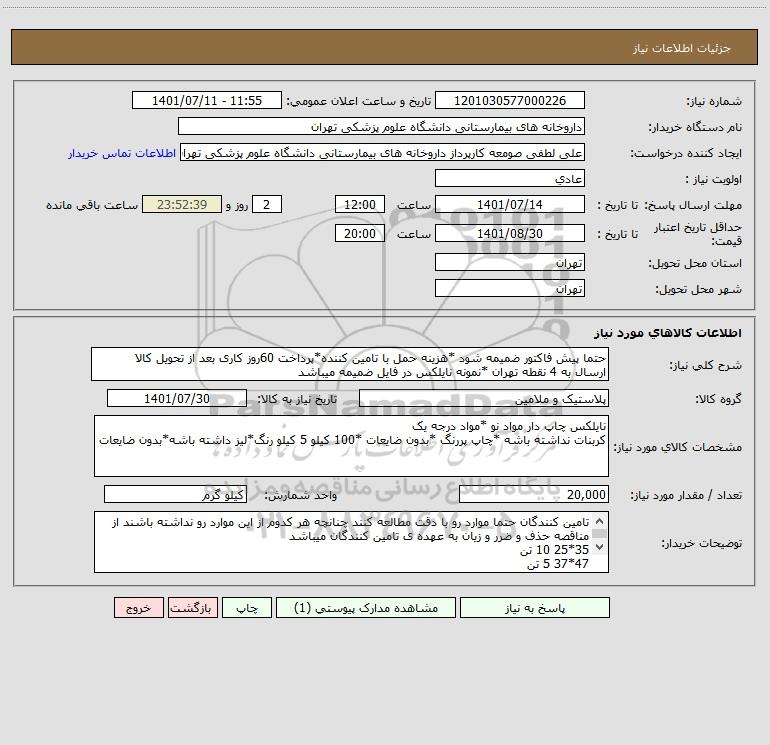Click the unit field کیلو گرم

(175, 494)
